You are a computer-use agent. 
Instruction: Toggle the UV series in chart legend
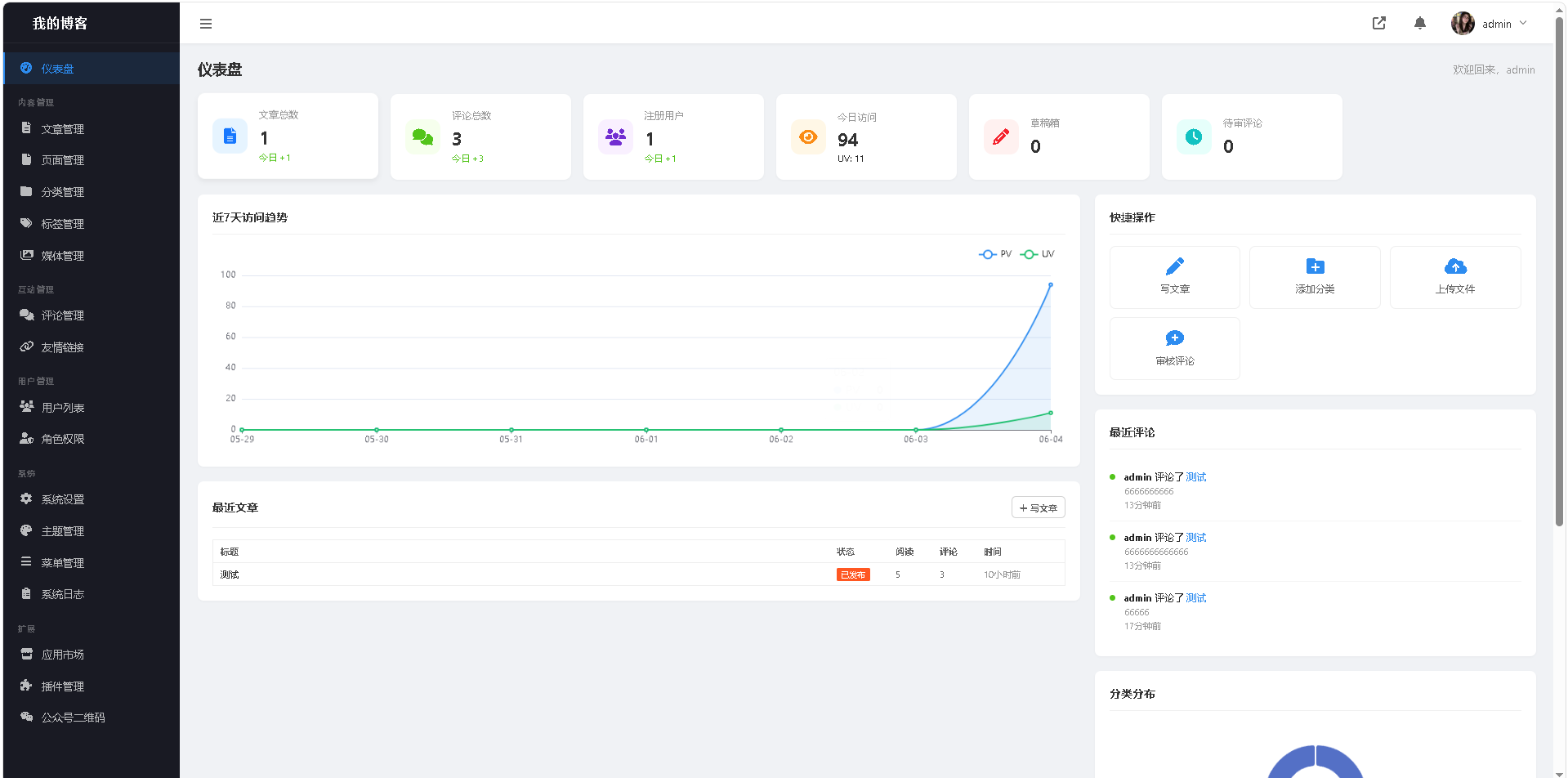point(1037,254)
